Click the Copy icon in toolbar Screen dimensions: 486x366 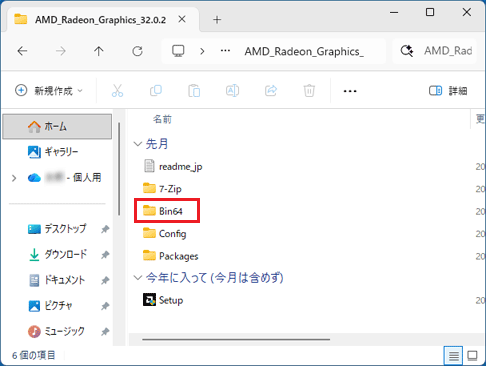click(156, 91)
